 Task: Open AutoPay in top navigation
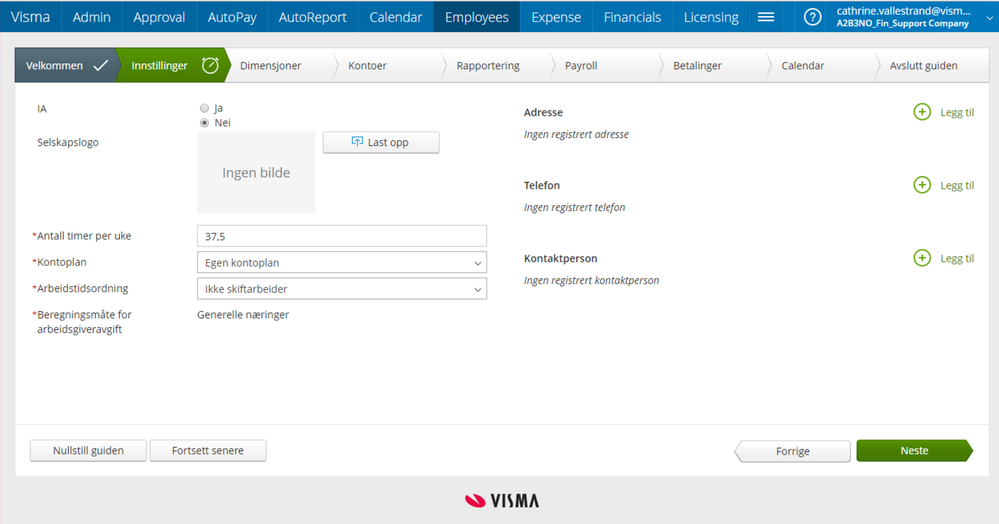coord(232,17)
